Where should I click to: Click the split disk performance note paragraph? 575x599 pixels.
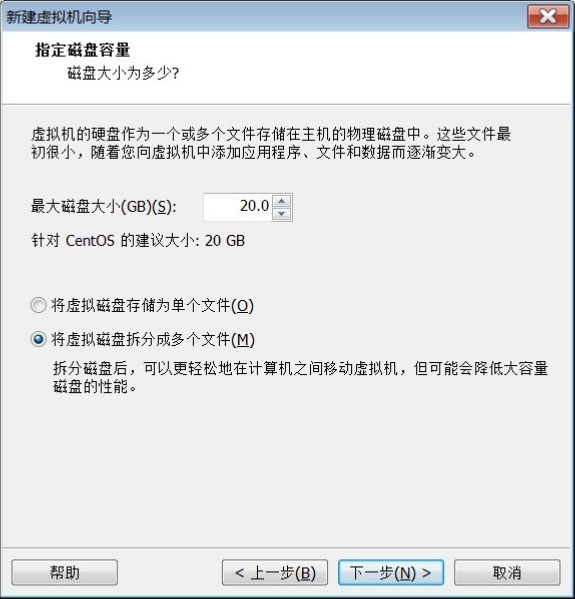point(300,377)
